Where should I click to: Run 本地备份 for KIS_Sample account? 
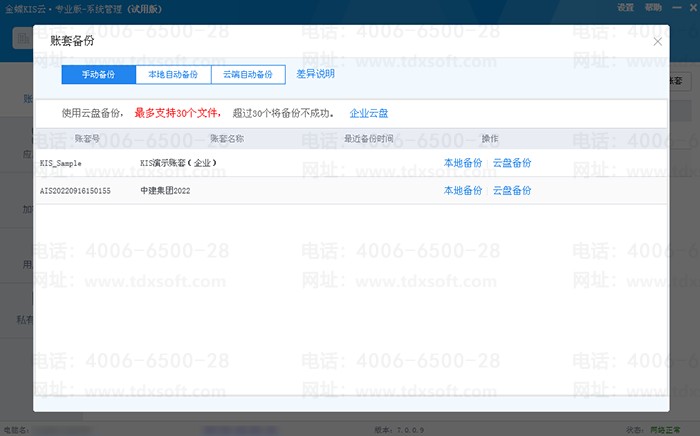pyautogui.click(x=463, y=163)
